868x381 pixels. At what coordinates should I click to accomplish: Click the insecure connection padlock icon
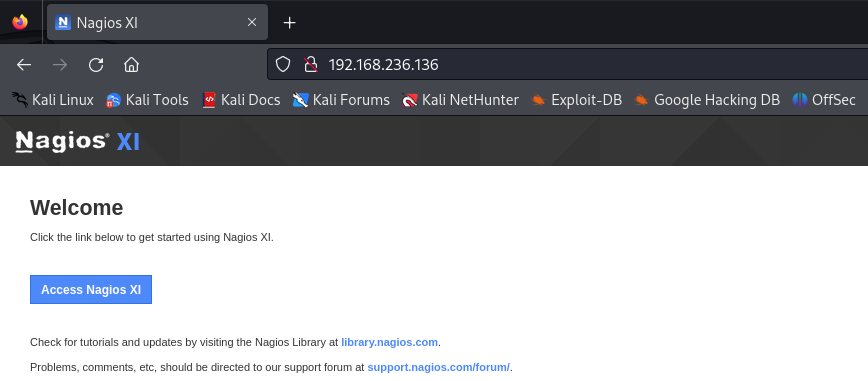click(311, 65)
